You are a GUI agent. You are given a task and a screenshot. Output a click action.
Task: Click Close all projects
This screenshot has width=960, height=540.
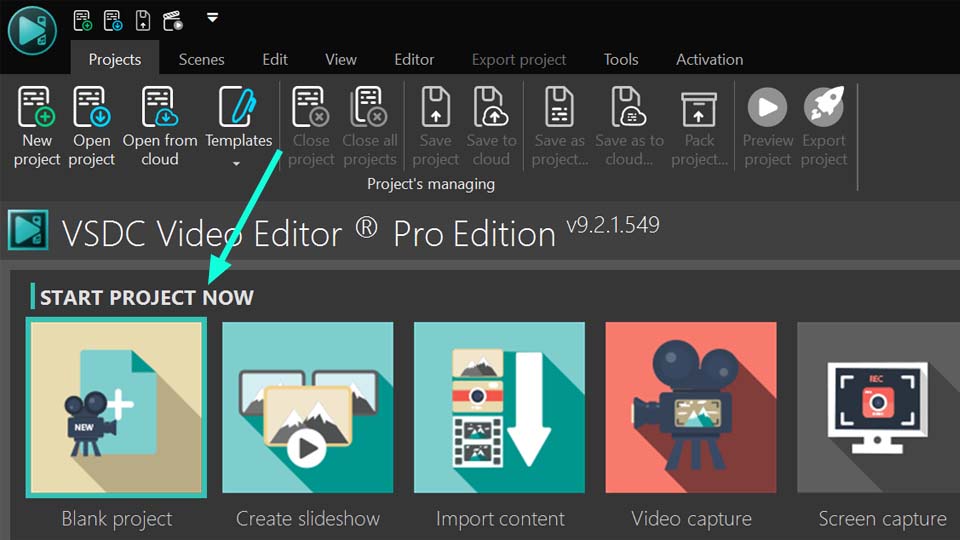click(x=369, y=126)
